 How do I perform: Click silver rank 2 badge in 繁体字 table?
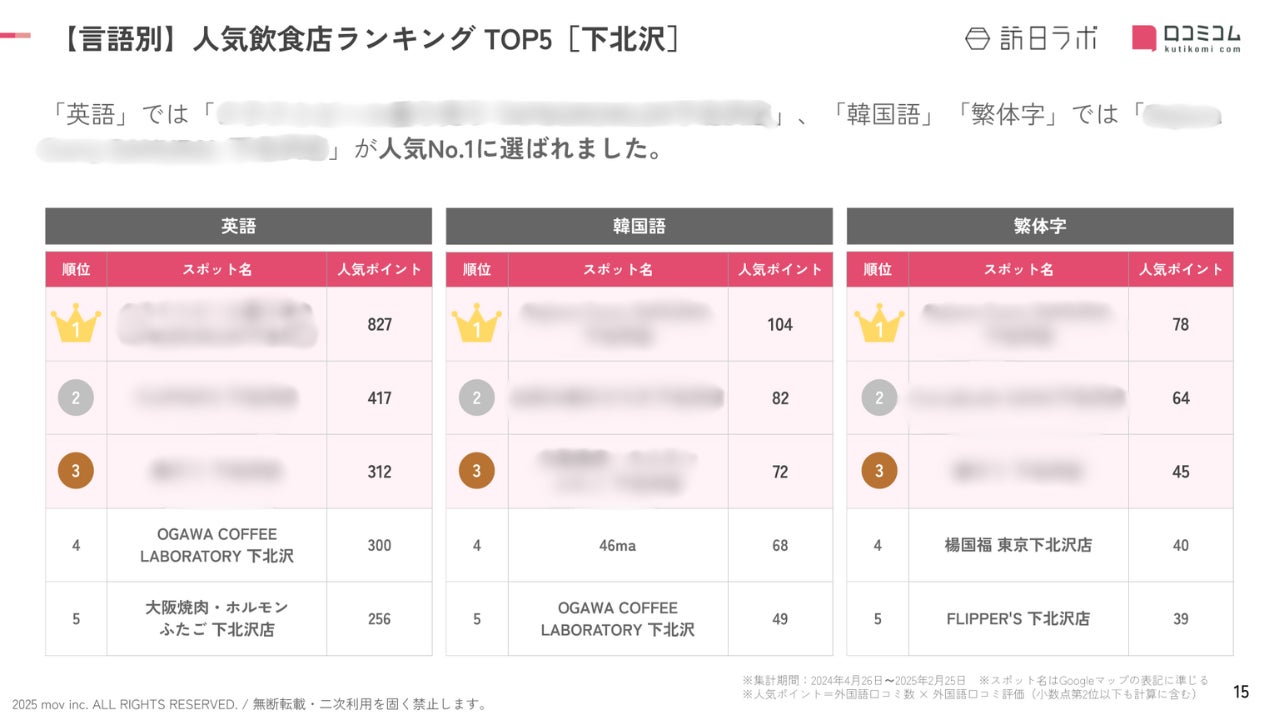click(x=878, y=398)
